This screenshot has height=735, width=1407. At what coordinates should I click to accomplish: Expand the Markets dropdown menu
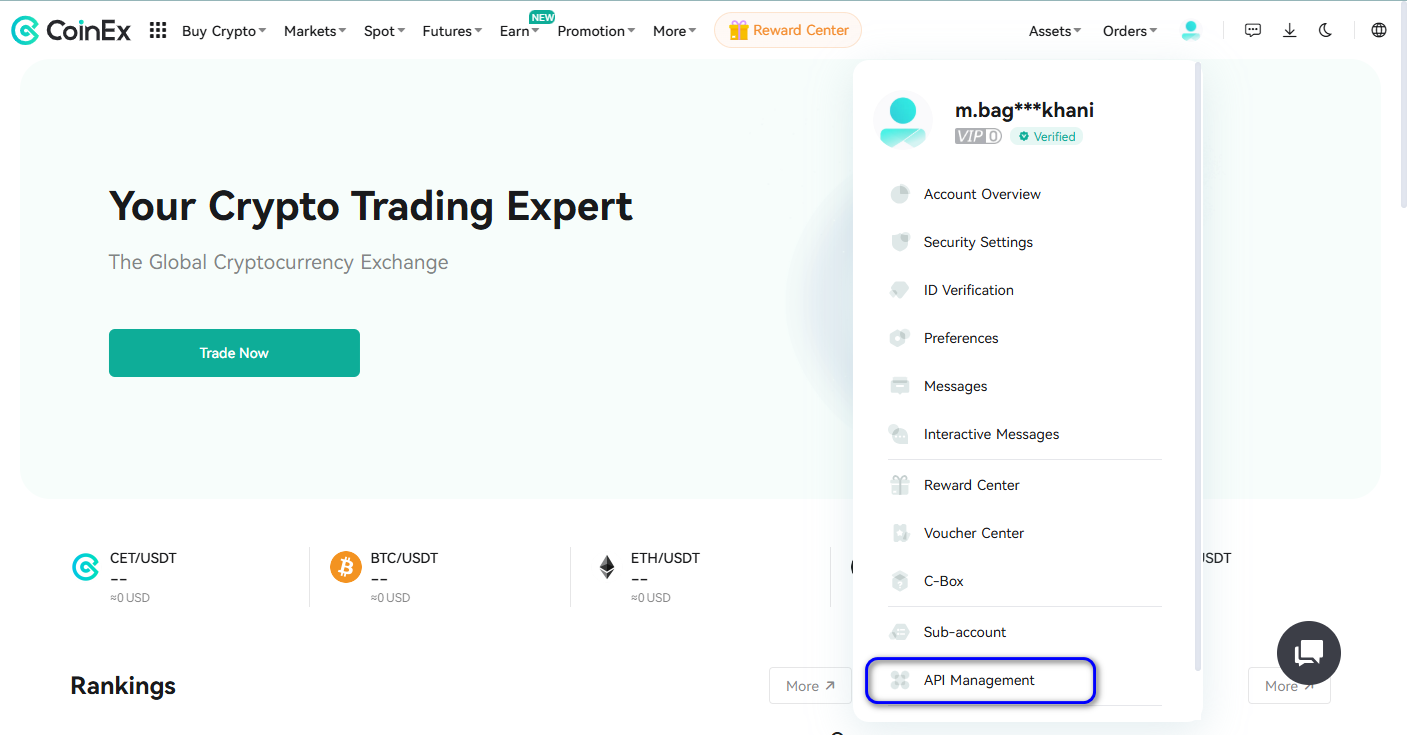pos(314,31)
